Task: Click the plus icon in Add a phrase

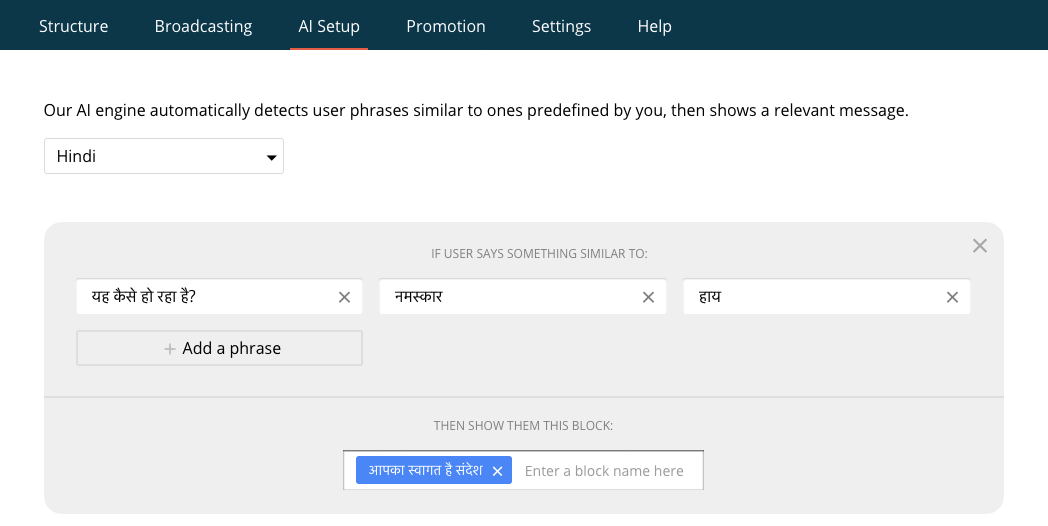Action: pyautogui.click(x=170, y=349)
